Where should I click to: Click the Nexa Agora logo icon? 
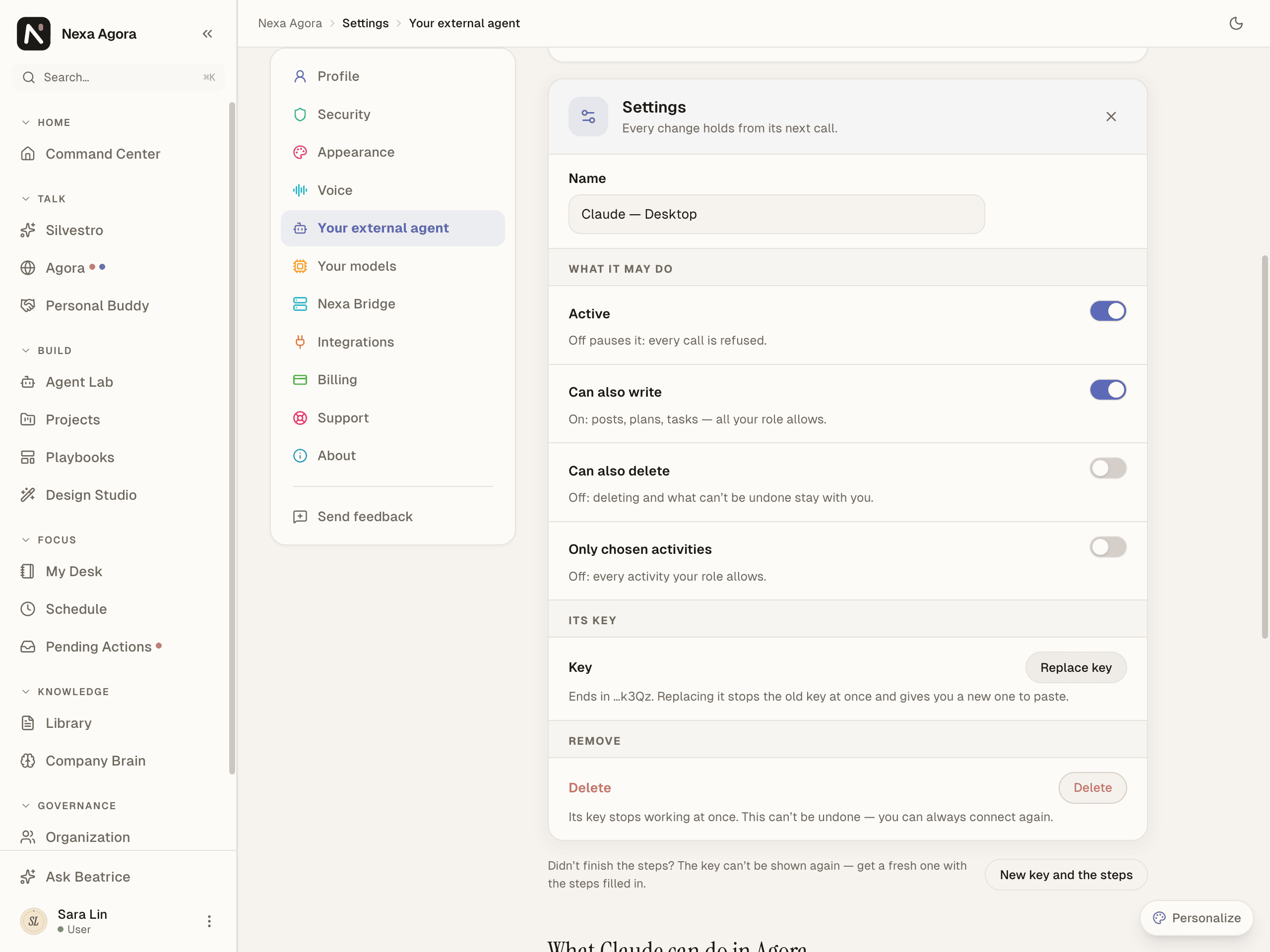(x=33, y=33)
